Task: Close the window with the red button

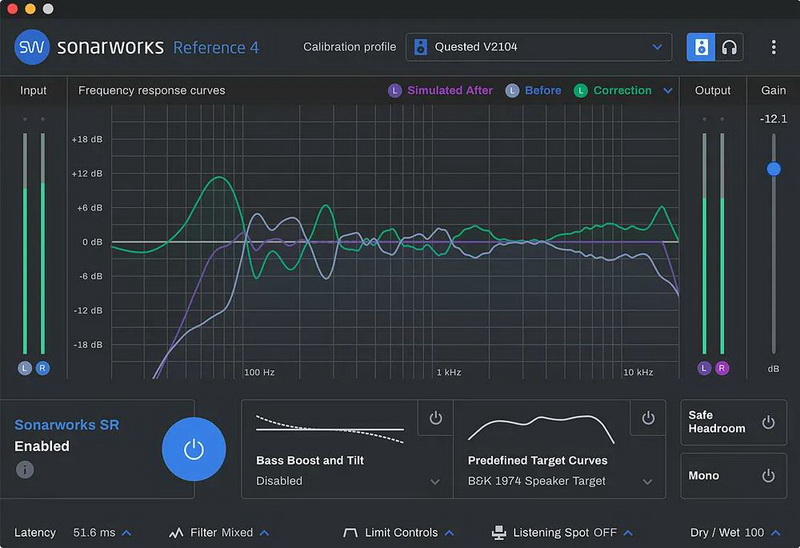Action: [12, 9]
